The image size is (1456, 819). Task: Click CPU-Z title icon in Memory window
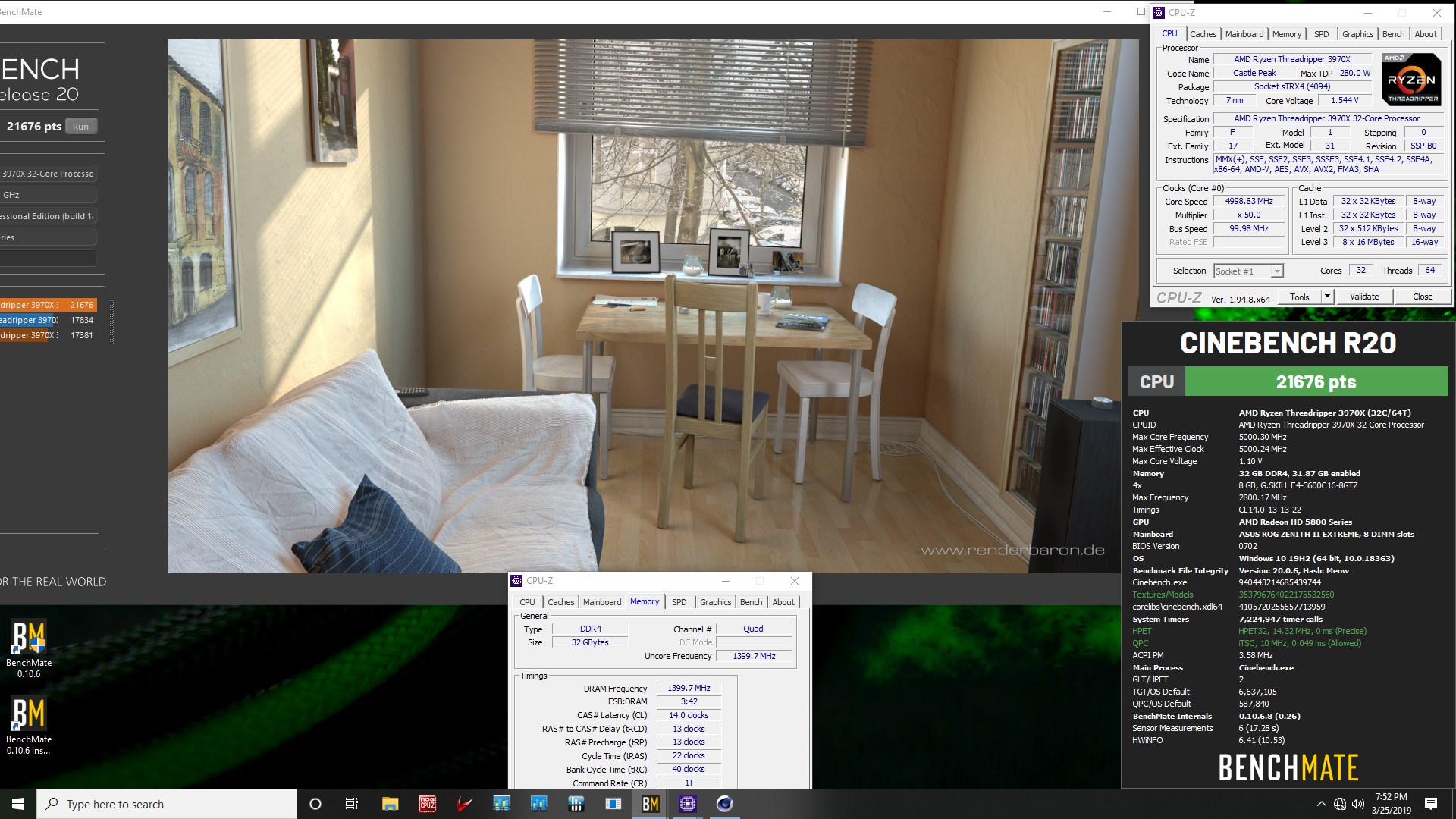click(x=516, y=581)
